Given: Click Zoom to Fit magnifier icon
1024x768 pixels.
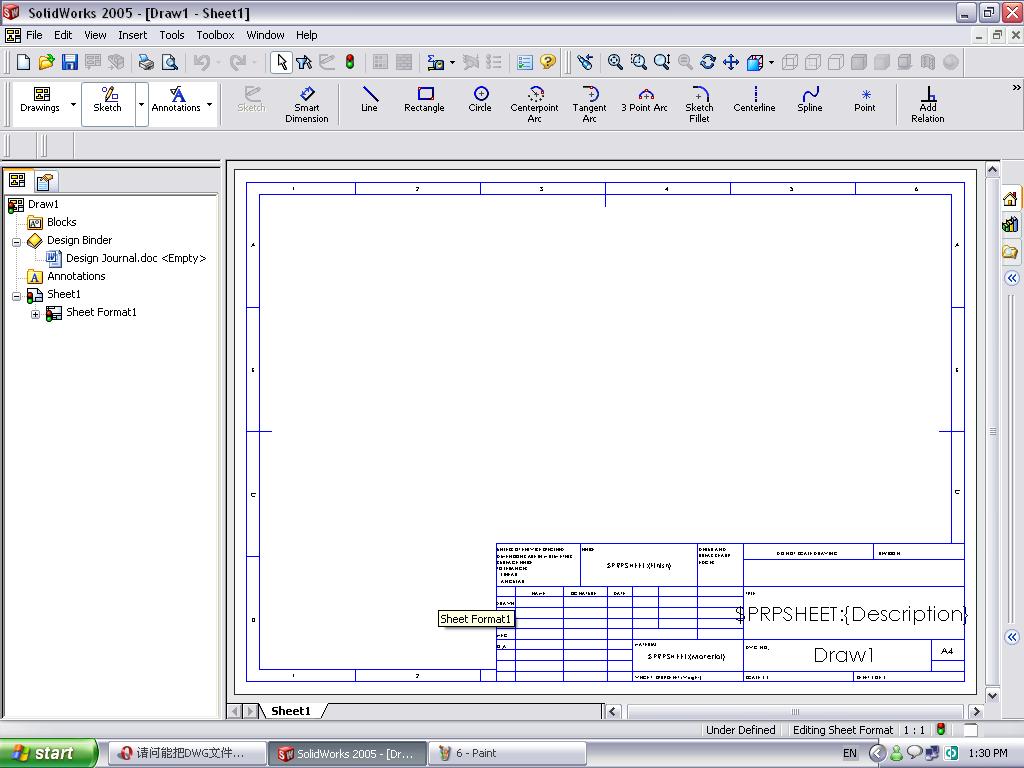Looking at the screenshot, I should (615, 62).
